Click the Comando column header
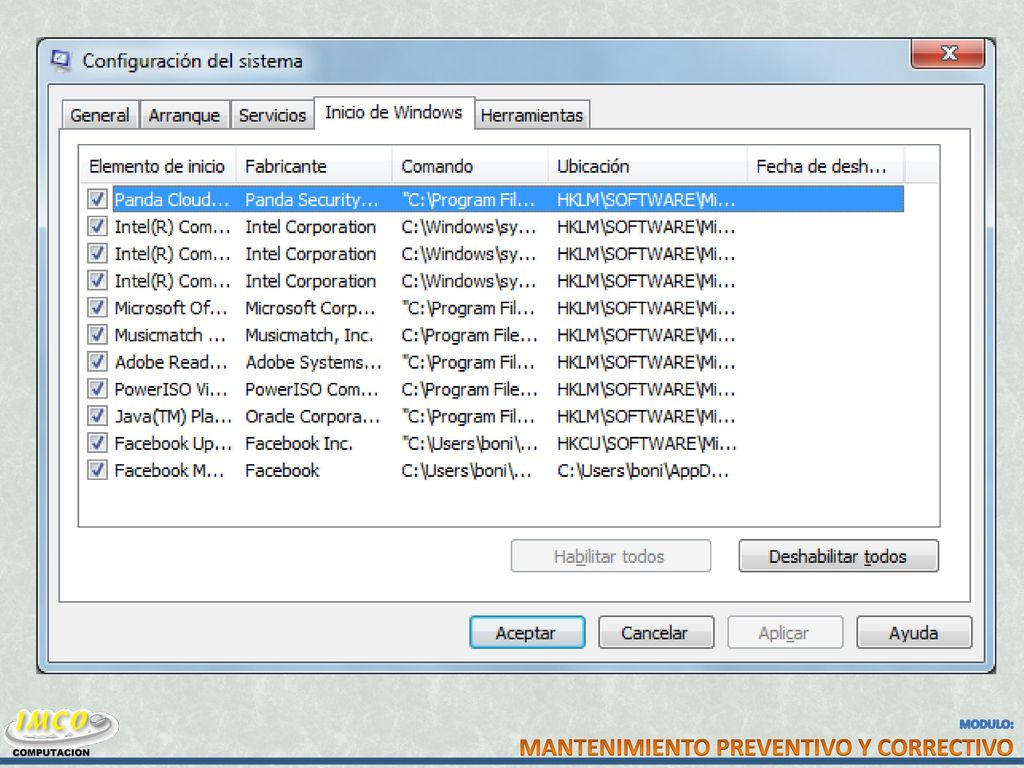The width and height of the screenshot is (1024, 768). click(x=470, y=167)
